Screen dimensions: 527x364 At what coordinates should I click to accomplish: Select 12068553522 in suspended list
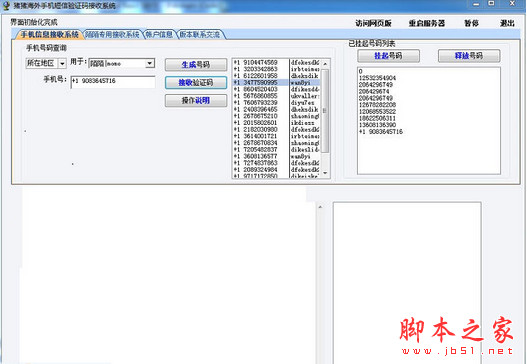[377, 112]
